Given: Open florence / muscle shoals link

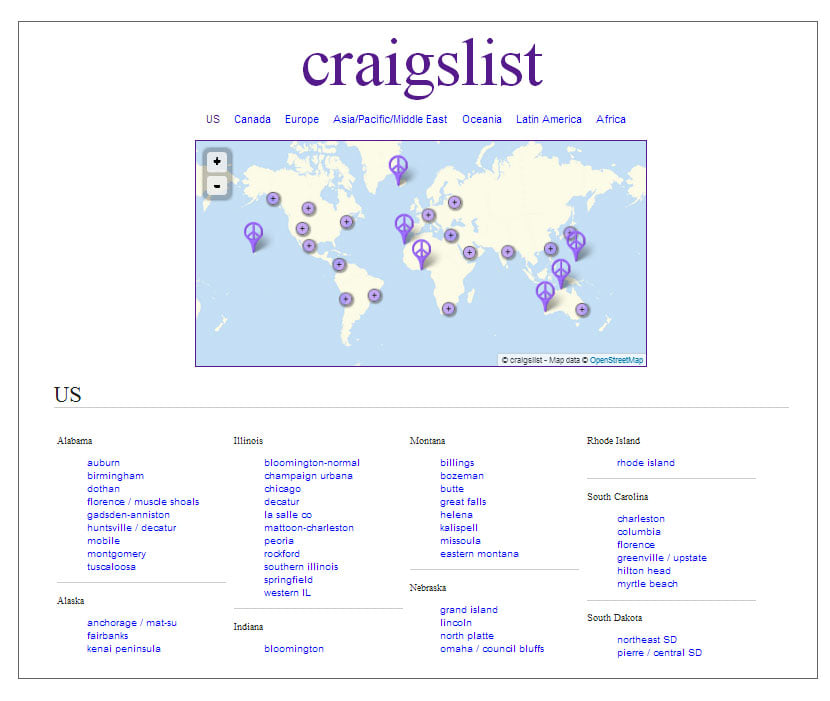Looking at the screenshot, I should 143,501.
